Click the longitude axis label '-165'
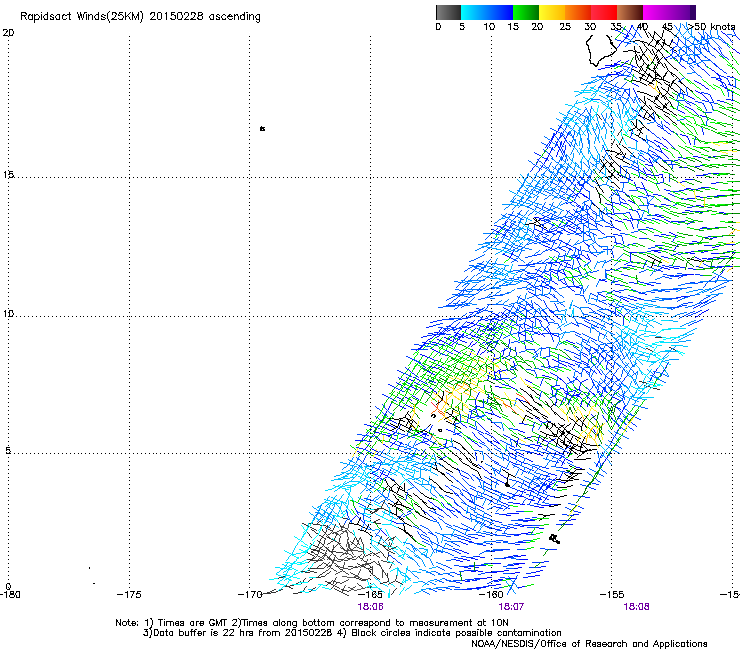Screen dimensions: 740x650 click(370, 594)
